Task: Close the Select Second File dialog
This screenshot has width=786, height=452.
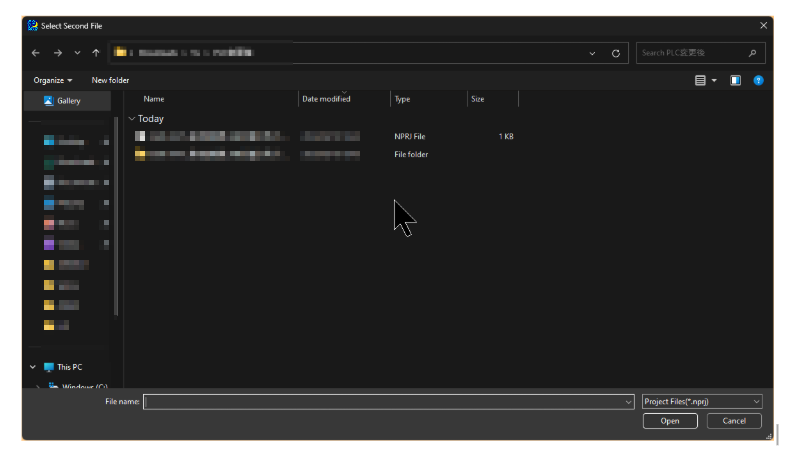Action: (x=763, y=26)
